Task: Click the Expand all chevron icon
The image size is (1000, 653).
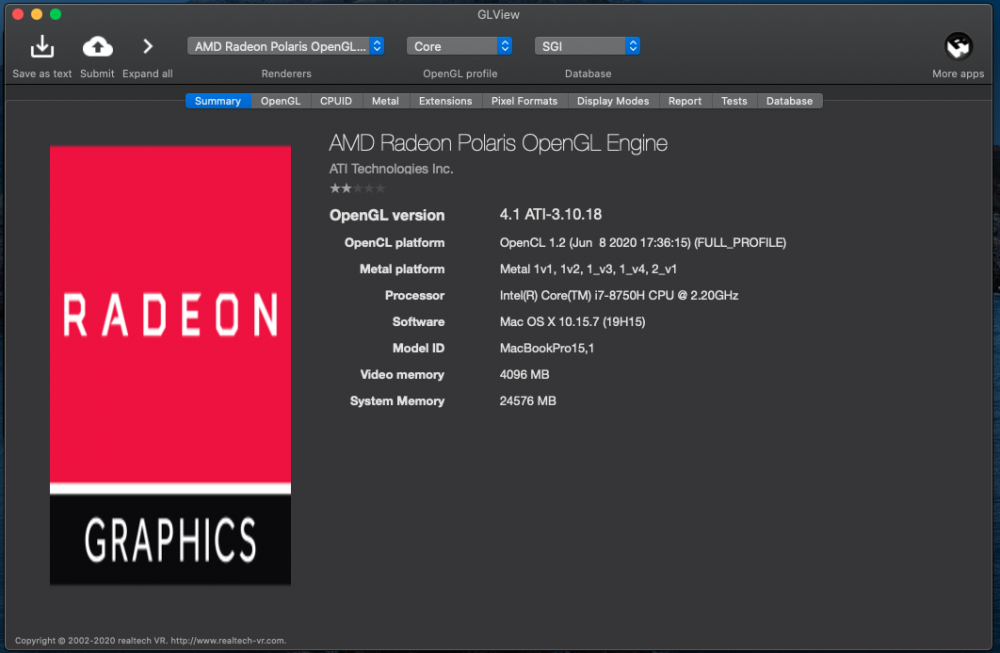Action: click(147, 47)
